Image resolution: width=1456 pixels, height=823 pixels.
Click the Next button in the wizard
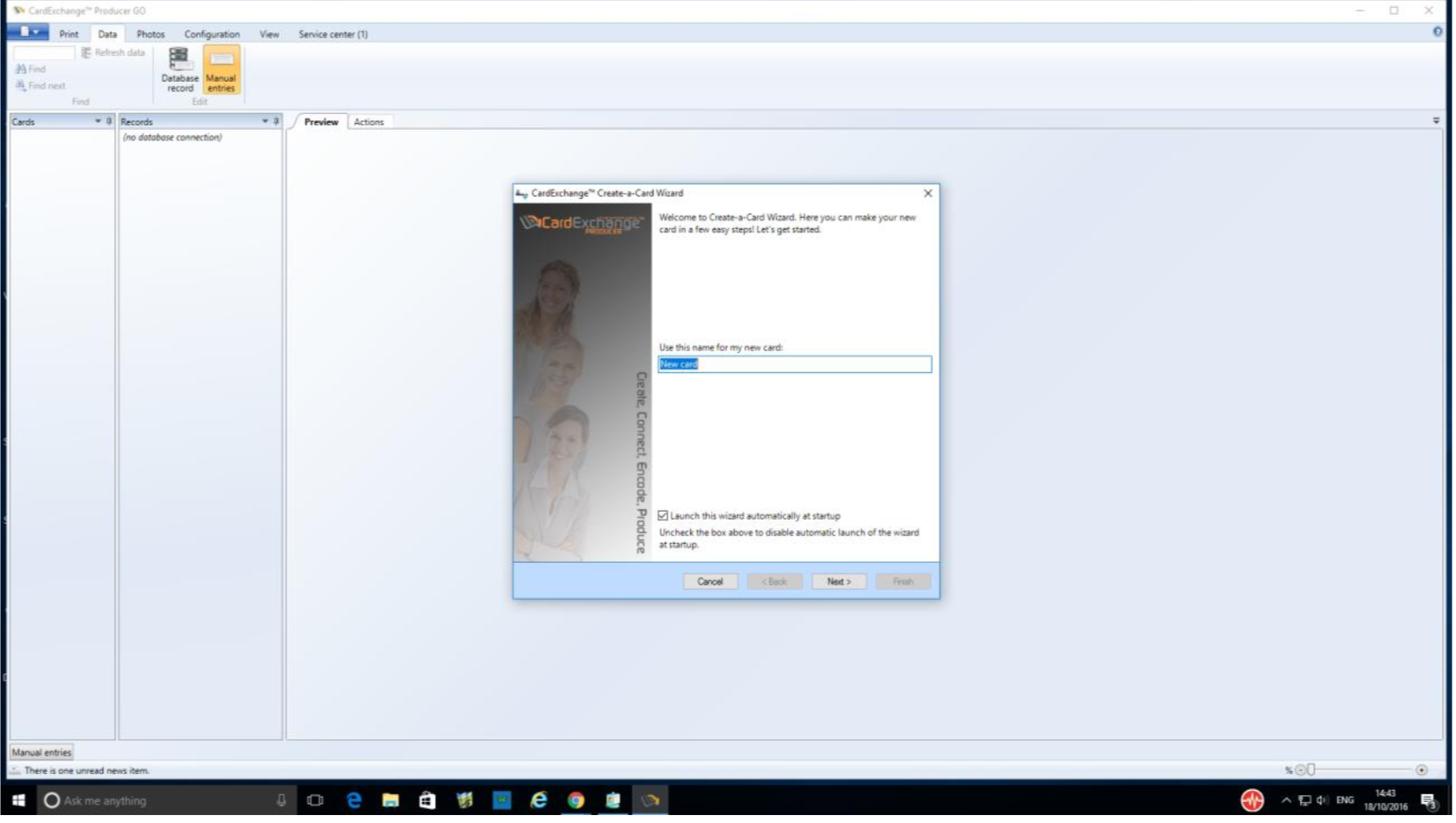point(838,582)
